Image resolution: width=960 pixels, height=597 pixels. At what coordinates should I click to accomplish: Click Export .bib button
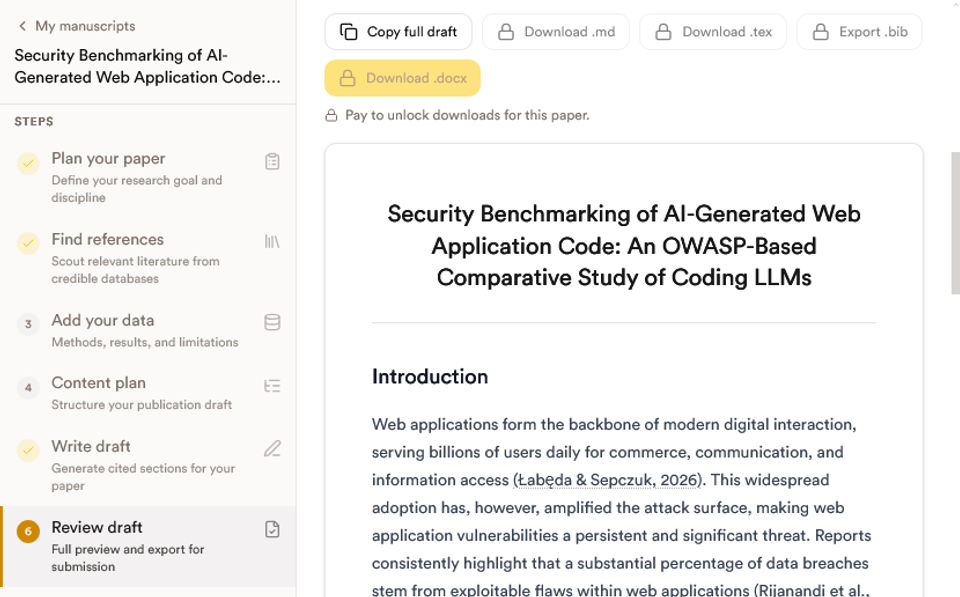coord(860,32)
